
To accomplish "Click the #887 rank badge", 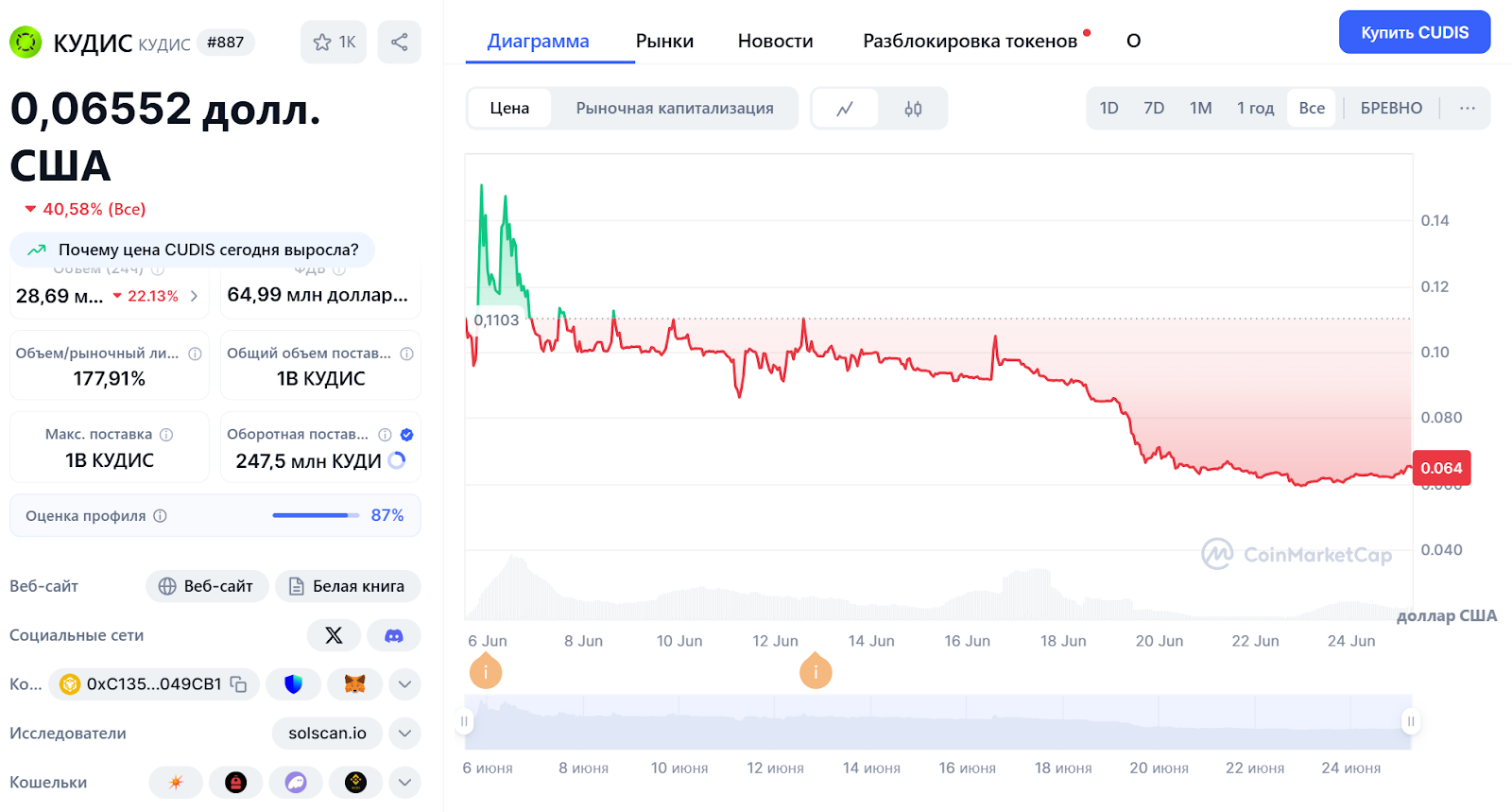I will pyautogui.click(x=226, y=43).
